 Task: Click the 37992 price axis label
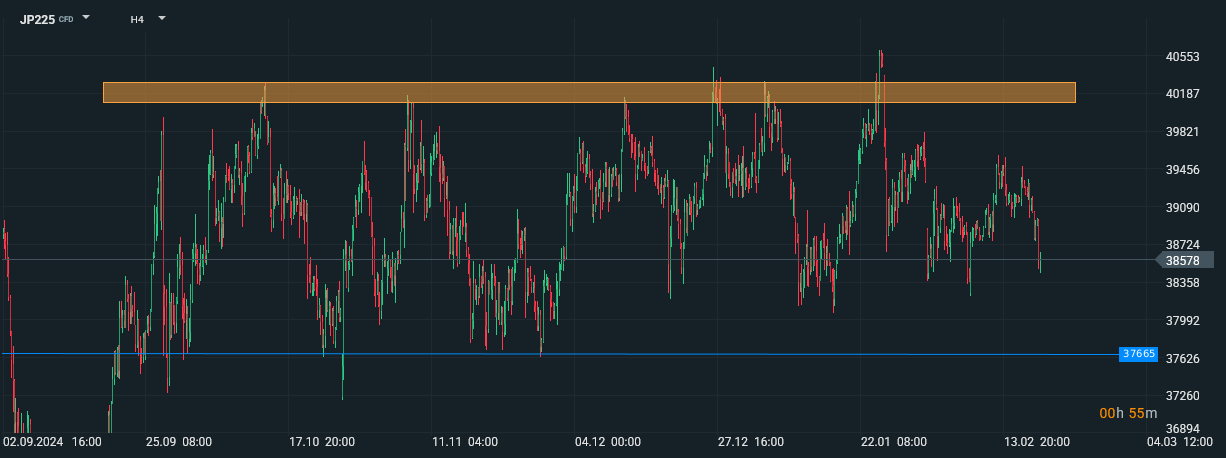coord(1183,321)
